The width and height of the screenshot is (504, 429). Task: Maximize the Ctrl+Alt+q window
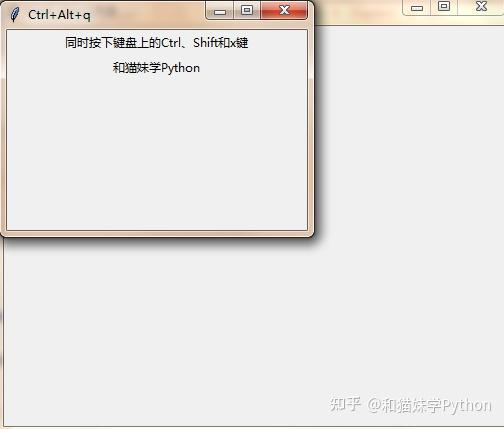pyautogui.click(x=247, y=10)
